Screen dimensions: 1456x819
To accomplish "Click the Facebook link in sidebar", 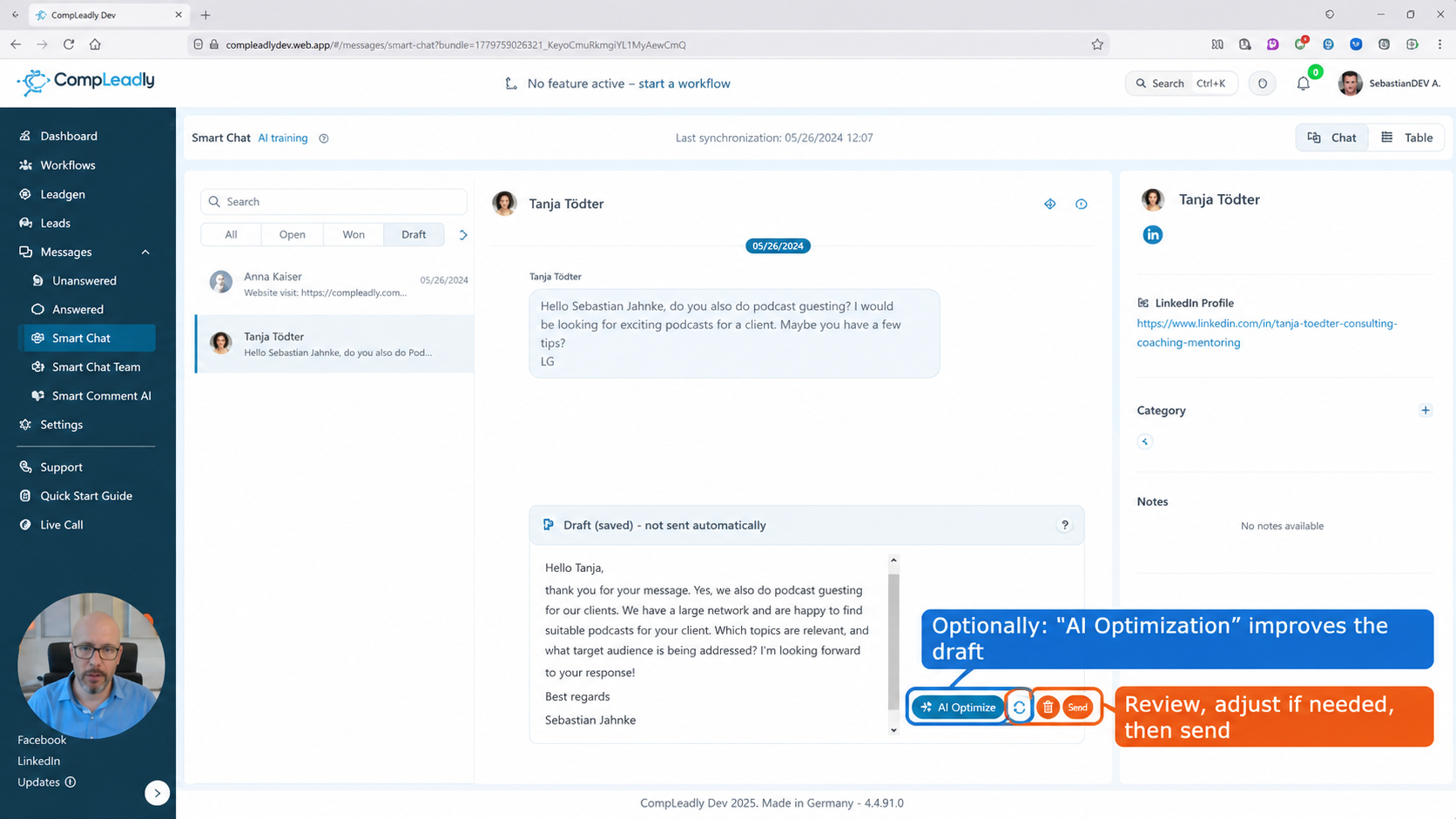I will (42, 740).
